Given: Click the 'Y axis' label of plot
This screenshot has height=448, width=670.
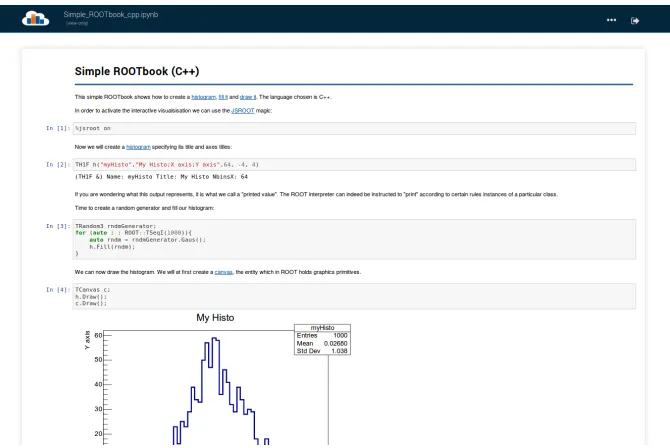Looking at the screenshot, I should tap(88, 340).
